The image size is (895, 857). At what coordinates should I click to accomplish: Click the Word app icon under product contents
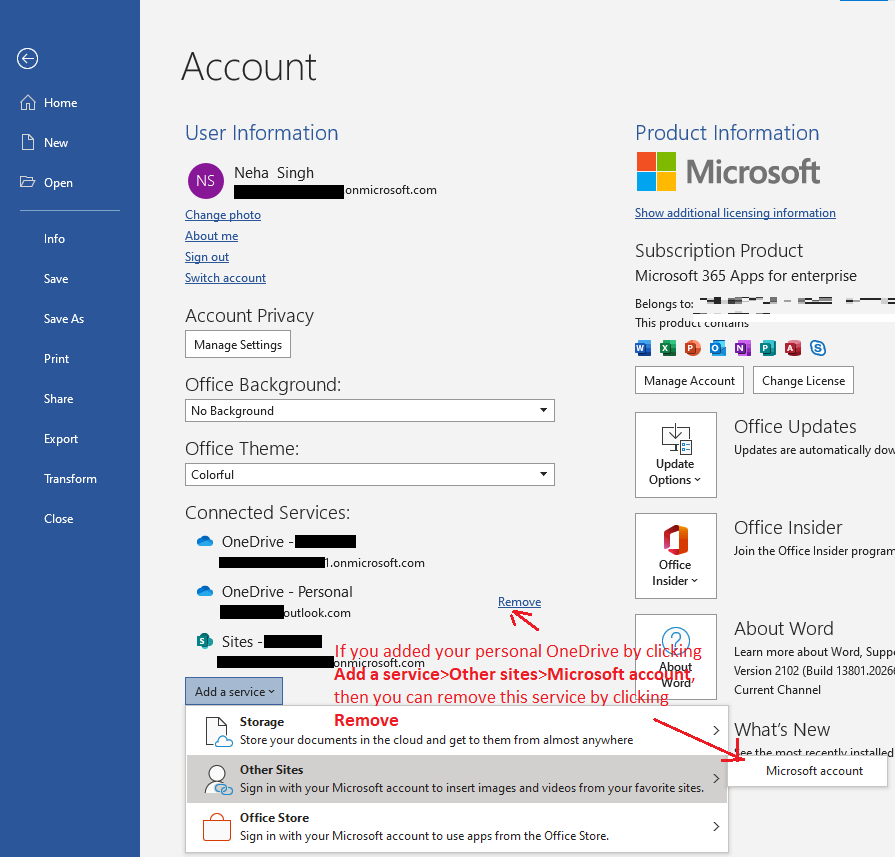[643, 348]
